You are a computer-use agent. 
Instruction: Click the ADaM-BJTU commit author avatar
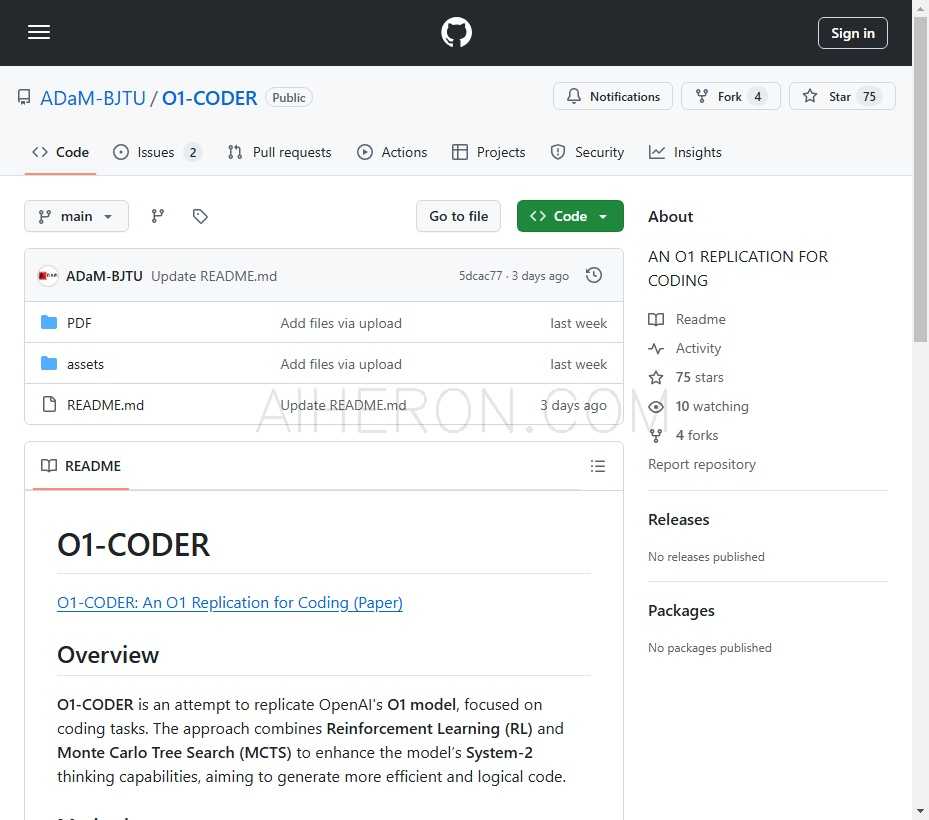click(x=48, y=276)
